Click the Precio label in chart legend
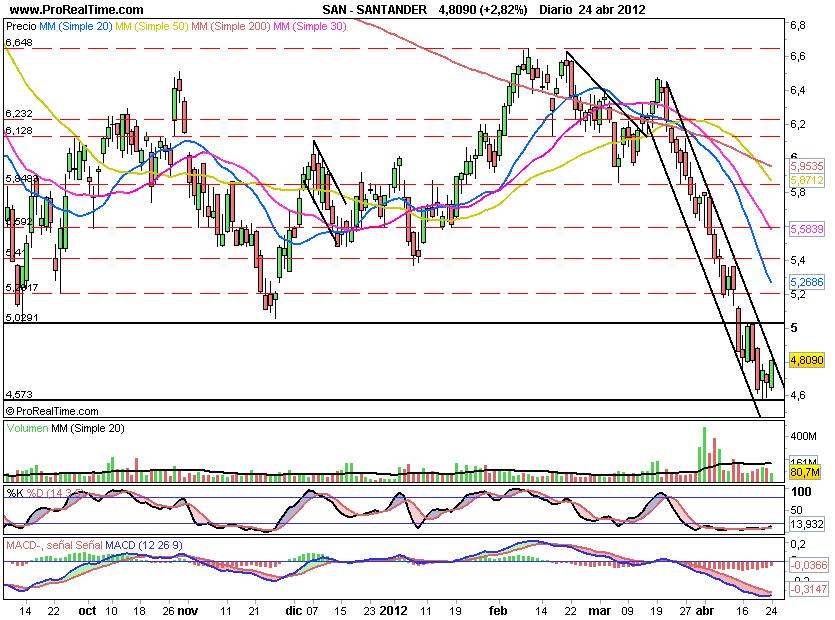This screenshot has height=620, width=835. 22,27
